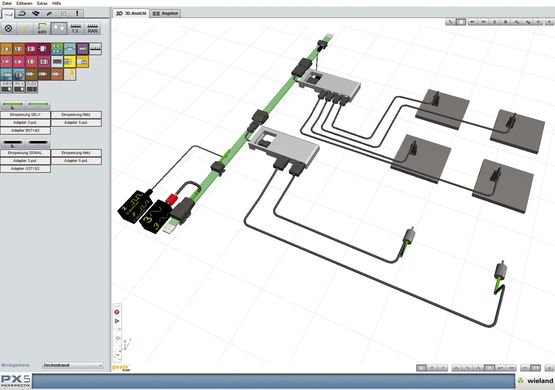Toggle the opposing arrows tool button
Screen dimensions: 555x390
point(59,28)
